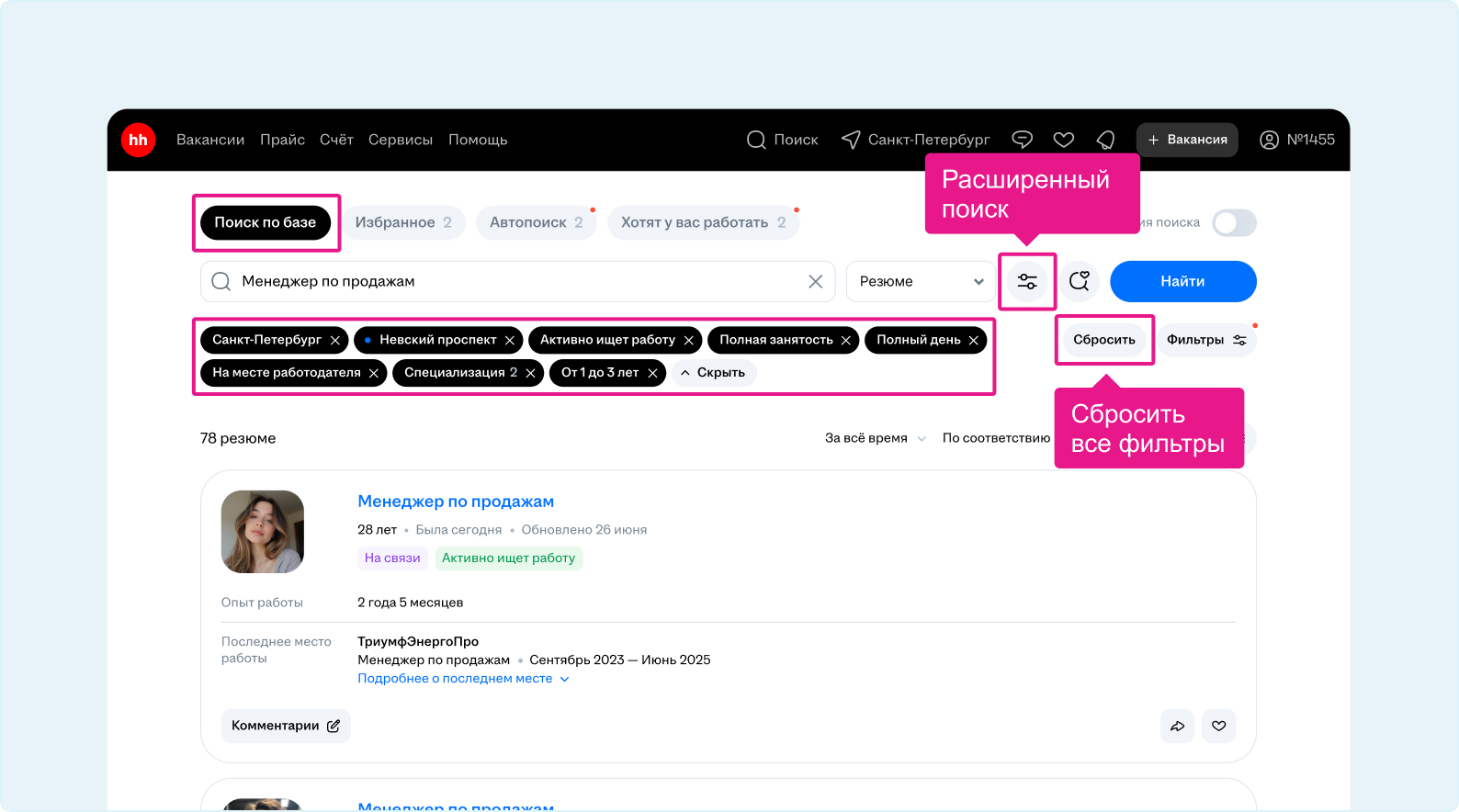Open the notifications bell icon
This screenshot has height=812, width=1459.
[1106, 140]
